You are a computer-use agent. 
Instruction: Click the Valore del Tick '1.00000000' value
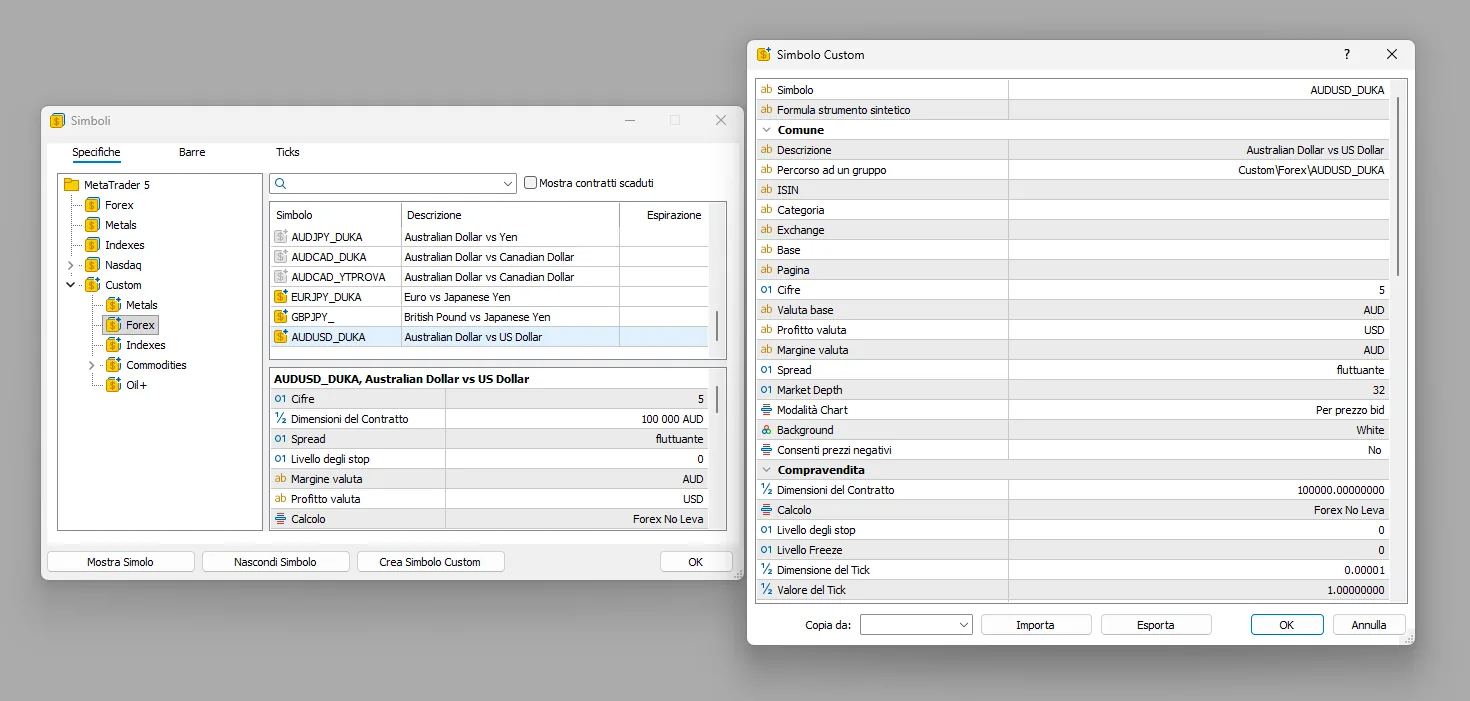coord(1356,590)
